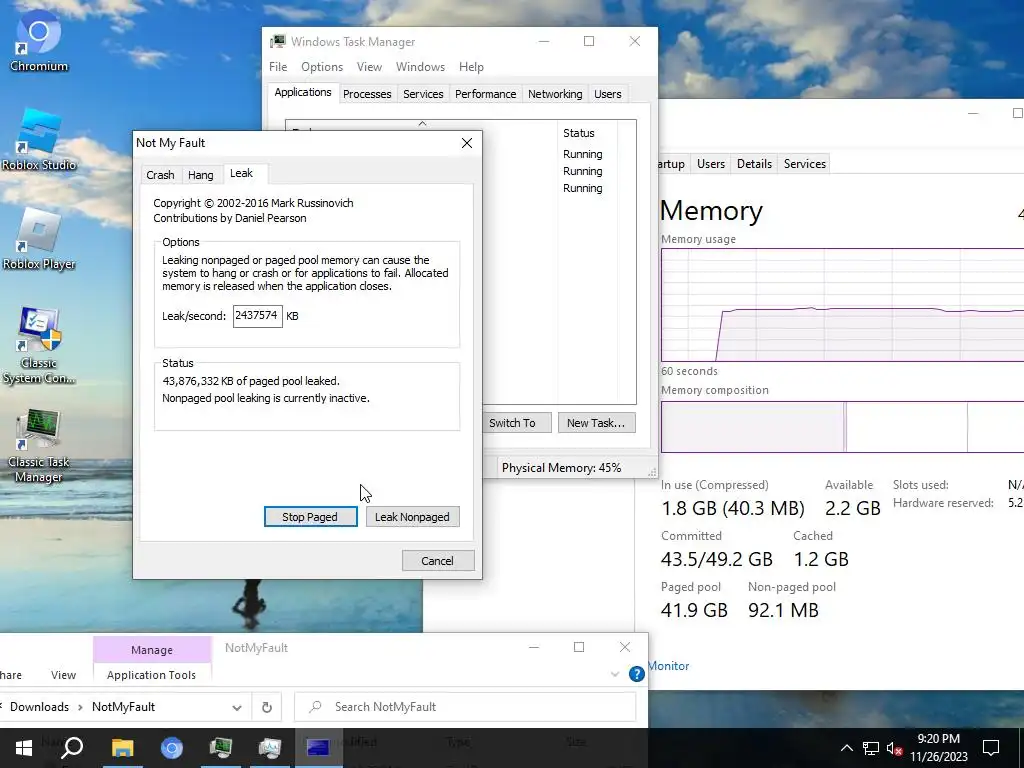Click the Leak/second KB input field
The image size is (1024, 768).
[257, 315]
